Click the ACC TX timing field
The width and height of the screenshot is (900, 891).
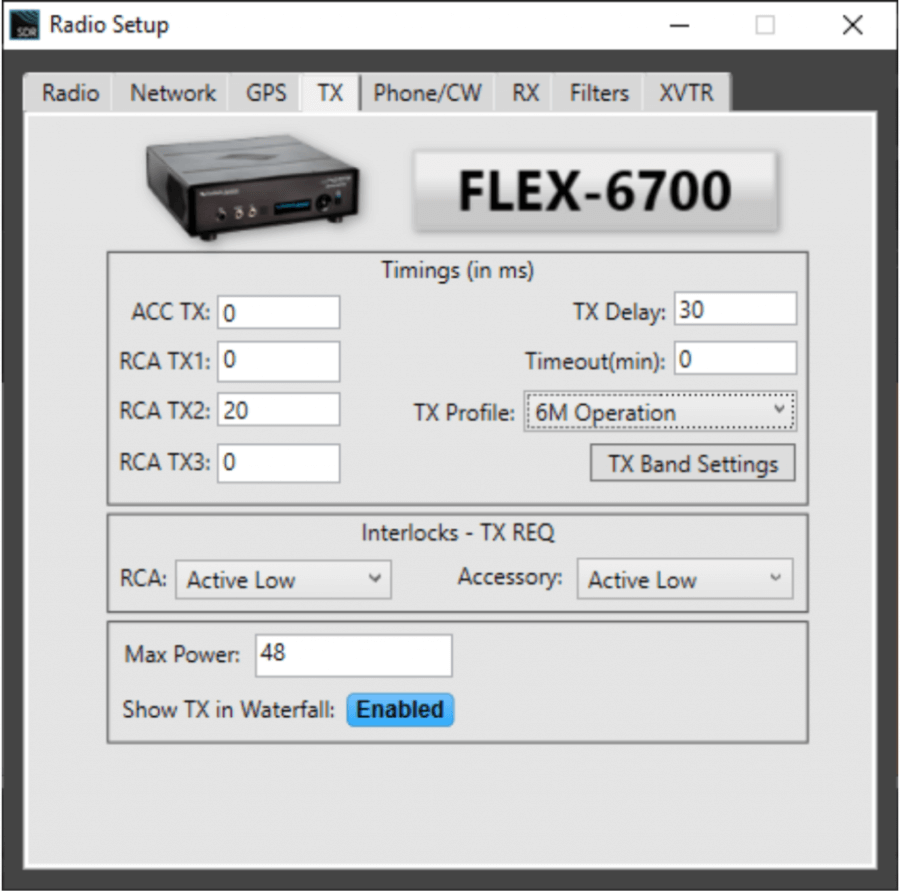(278, 312)
